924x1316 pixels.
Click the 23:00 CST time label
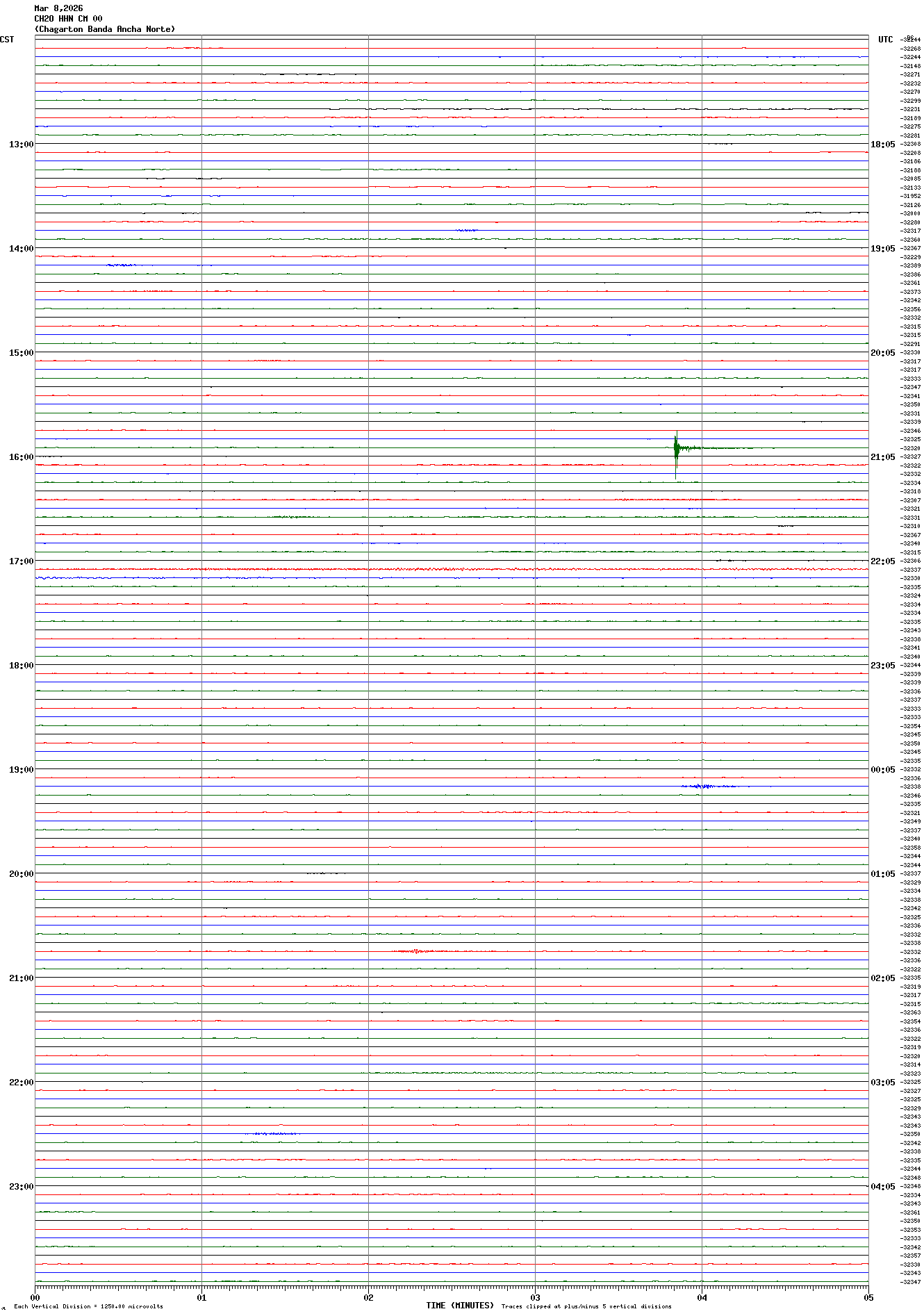[x=21, y=1187]
